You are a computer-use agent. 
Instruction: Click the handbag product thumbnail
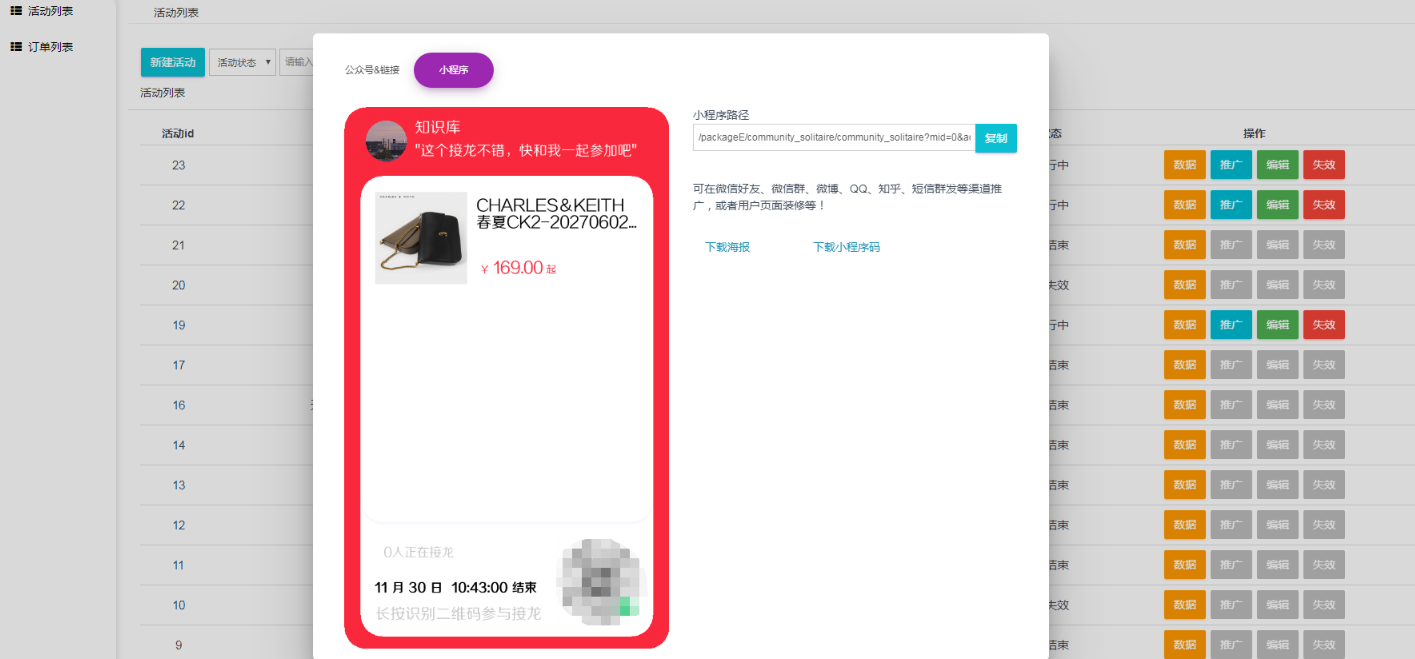[421, 238]
